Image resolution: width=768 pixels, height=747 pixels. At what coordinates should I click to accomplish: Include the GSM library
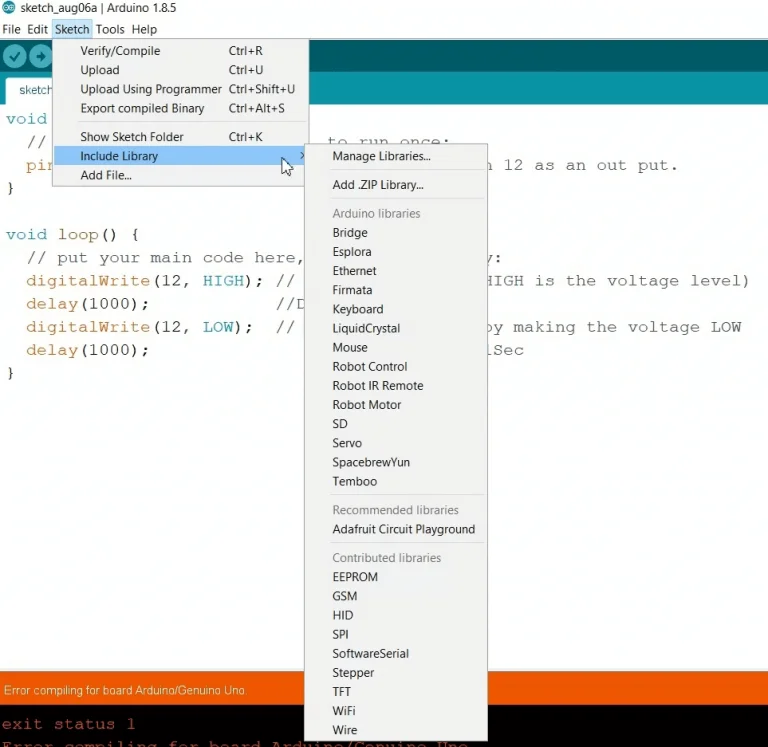pyautogui.click(x=396, y=596)
